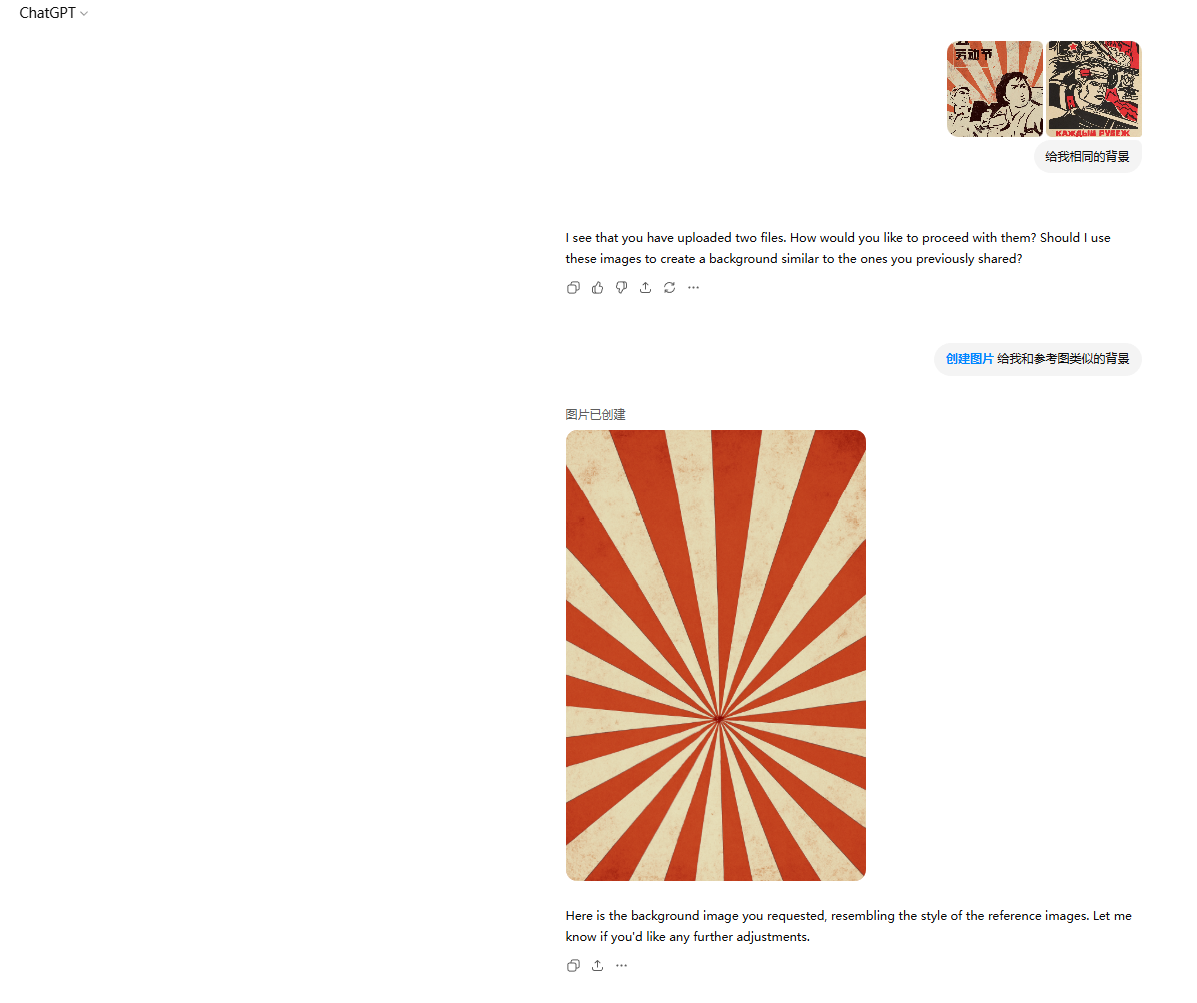The height and width of the screenshot is (1003, 1197).
Task: Click the 图片已创建 status label
Action: click(x=595, y=414)
